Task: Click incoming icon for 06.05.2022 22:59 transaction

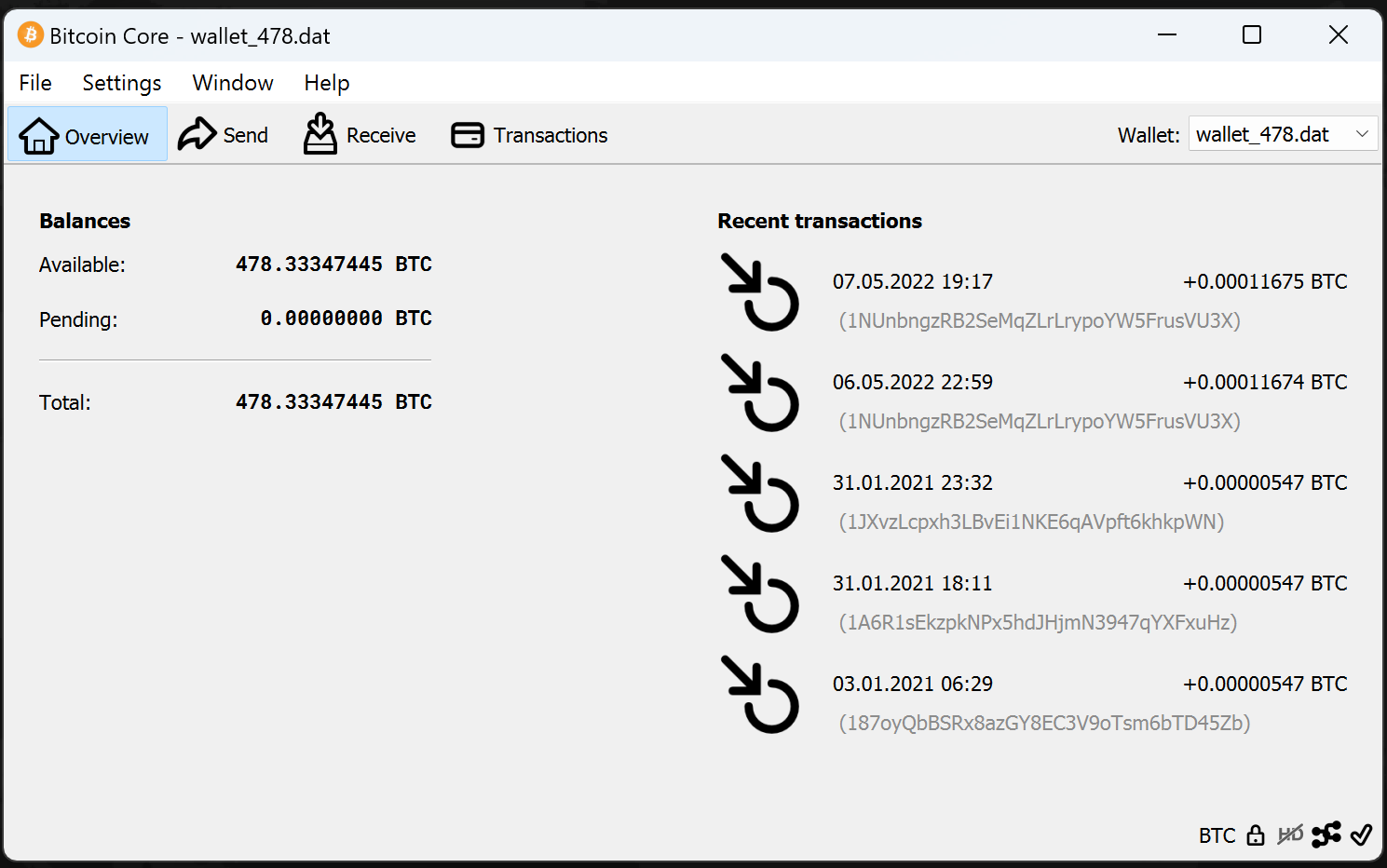Action: 759,393
